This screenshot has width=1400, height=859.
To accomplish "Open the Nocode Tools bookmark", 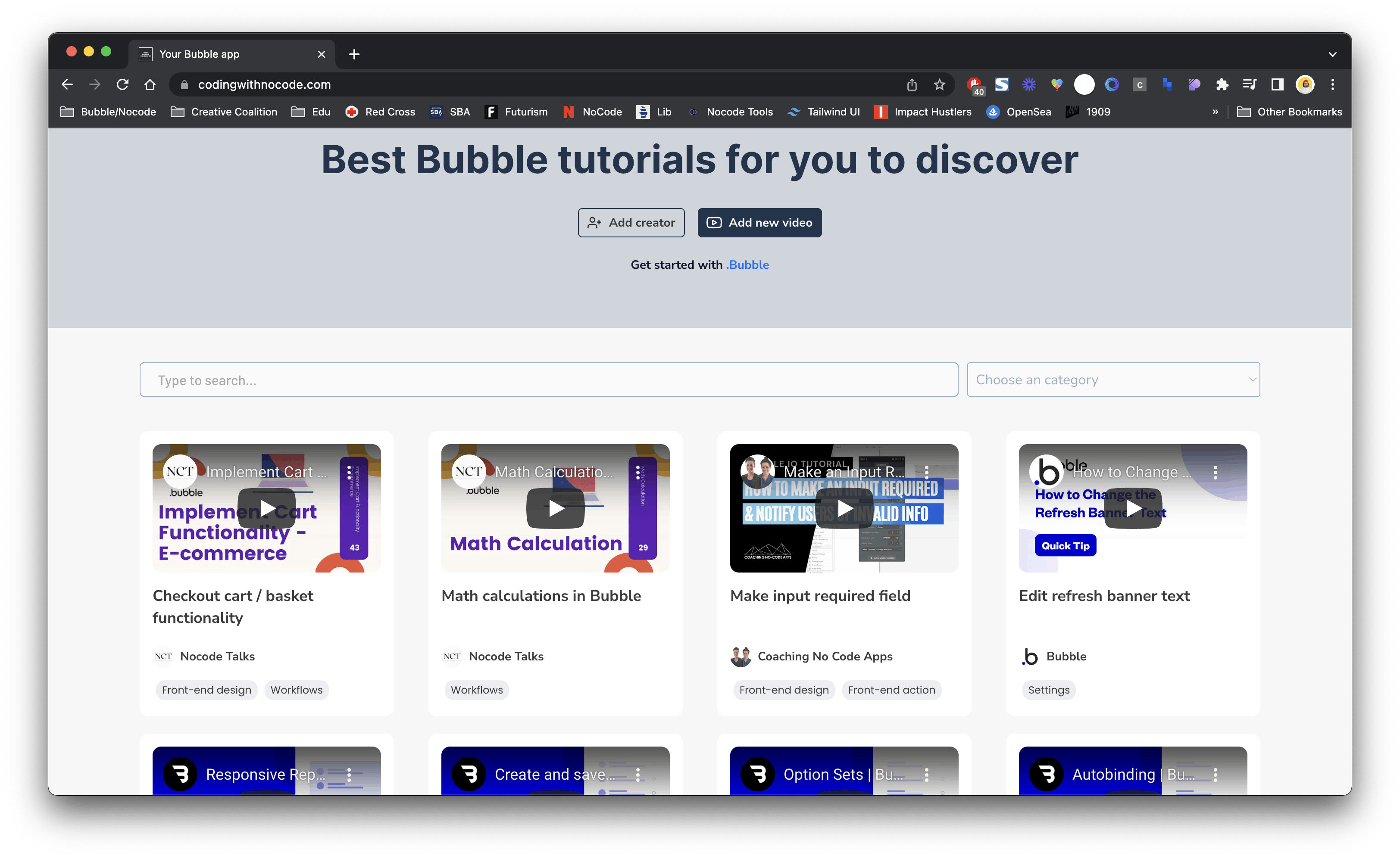I will [730, 112].
